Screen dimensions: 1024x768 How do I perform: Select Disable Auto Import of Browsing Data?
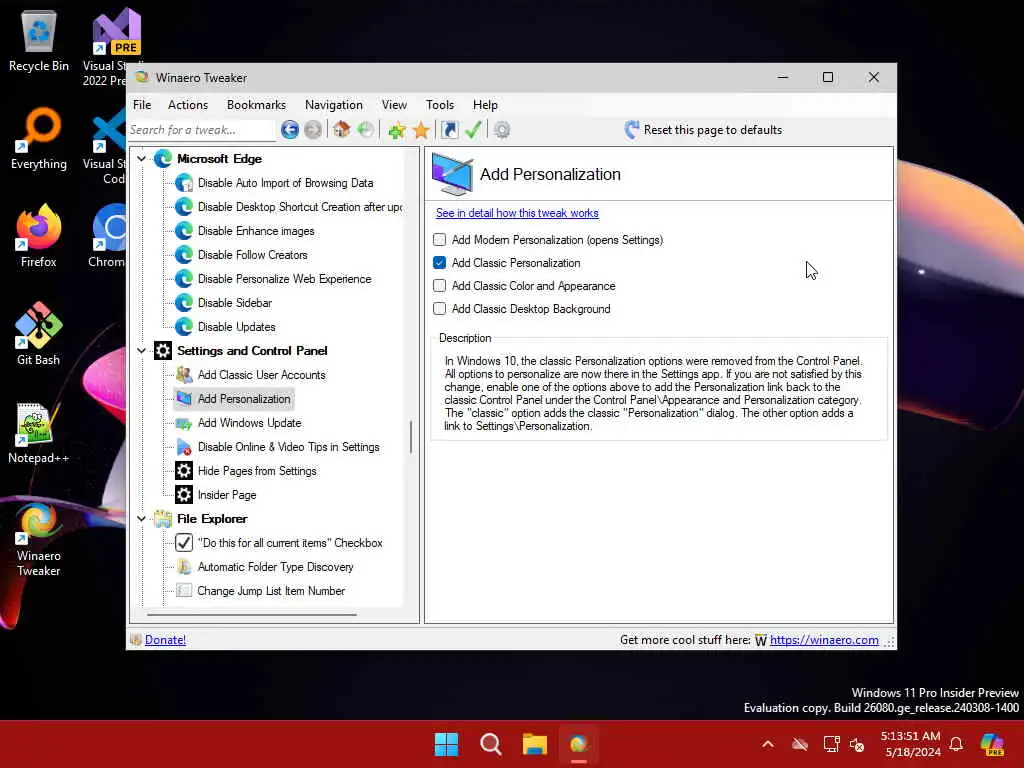[x=285, y=183]
